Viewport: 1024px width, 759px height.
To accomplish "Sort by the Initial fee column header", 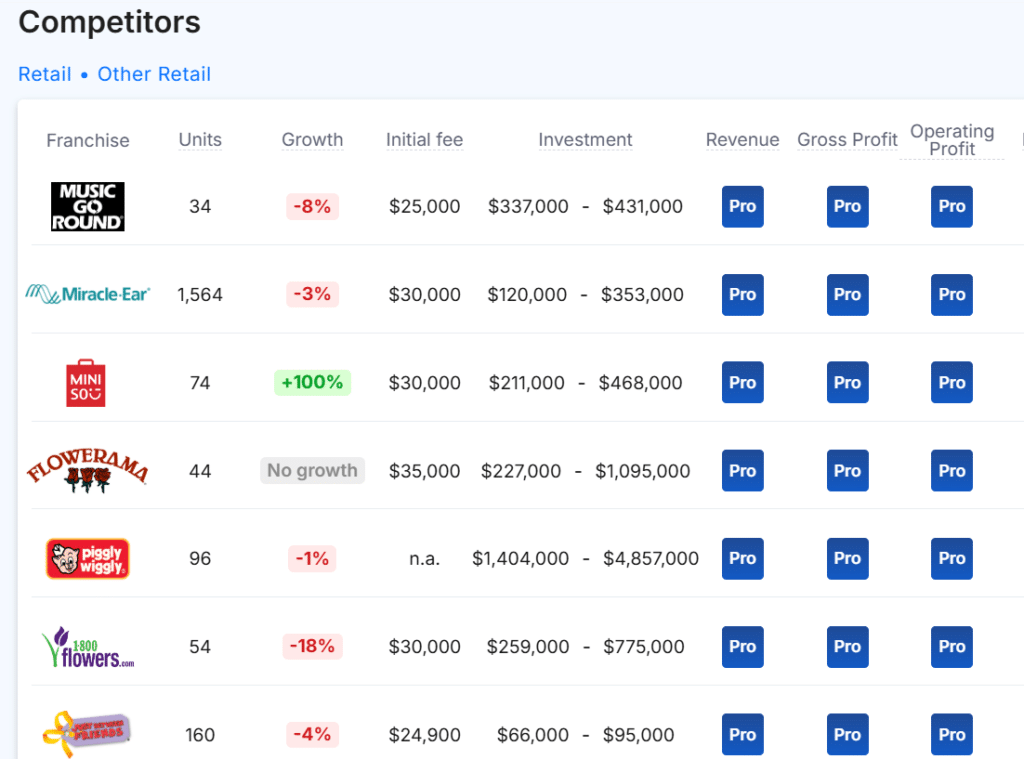I will 424,140.
